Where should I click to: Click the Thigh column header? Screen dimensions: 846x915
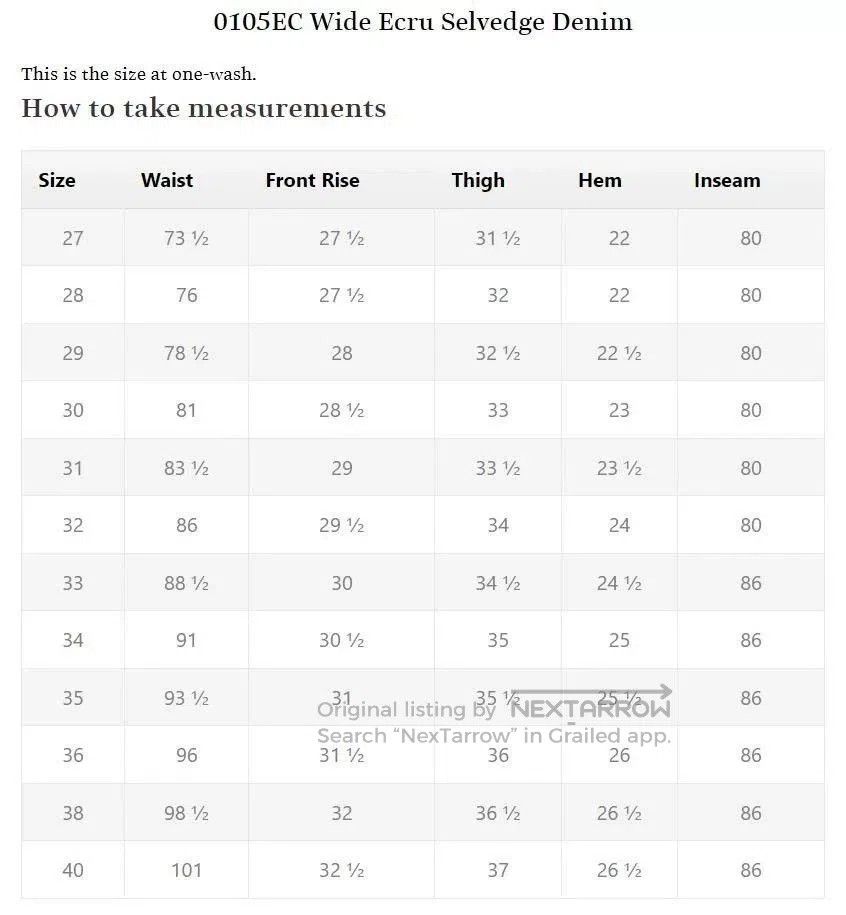coord(478,180)
